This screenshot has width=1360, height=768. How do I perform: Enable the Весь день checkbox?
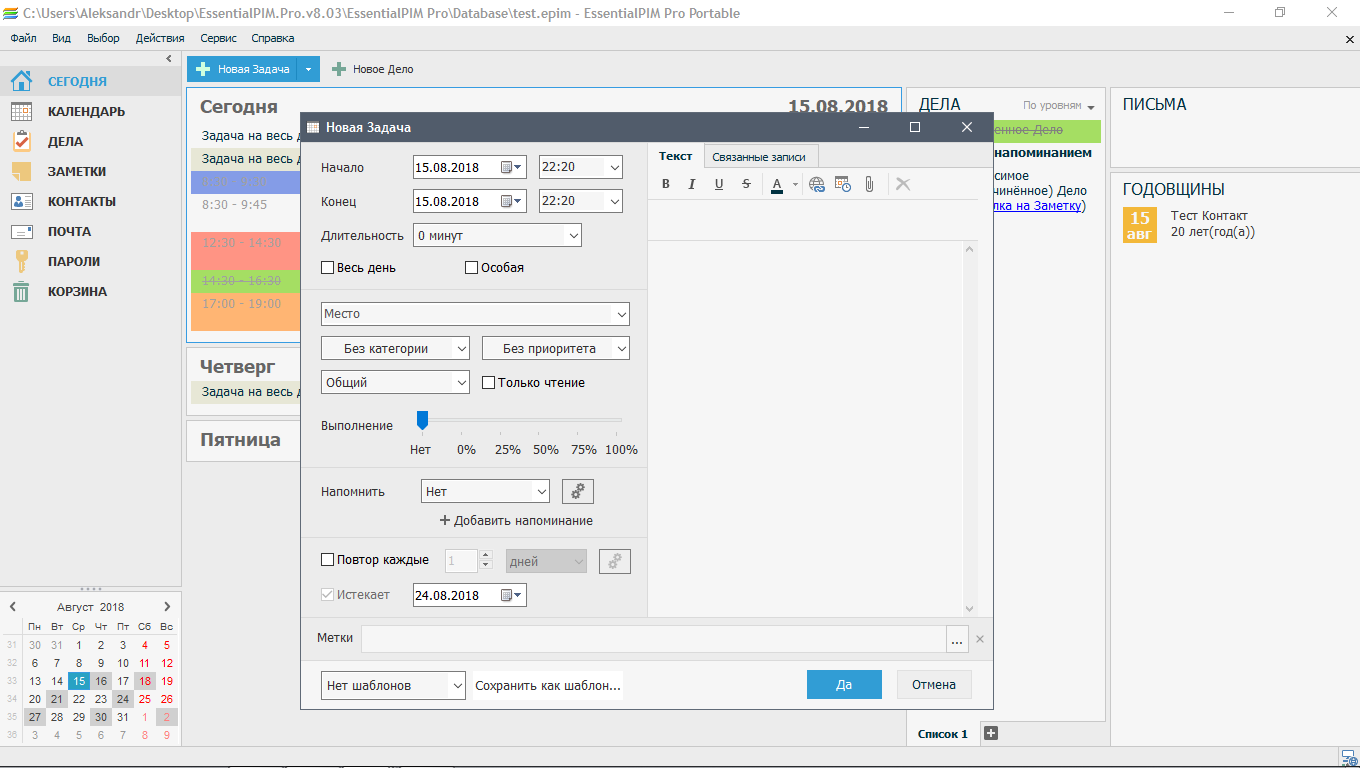(328, 268)
